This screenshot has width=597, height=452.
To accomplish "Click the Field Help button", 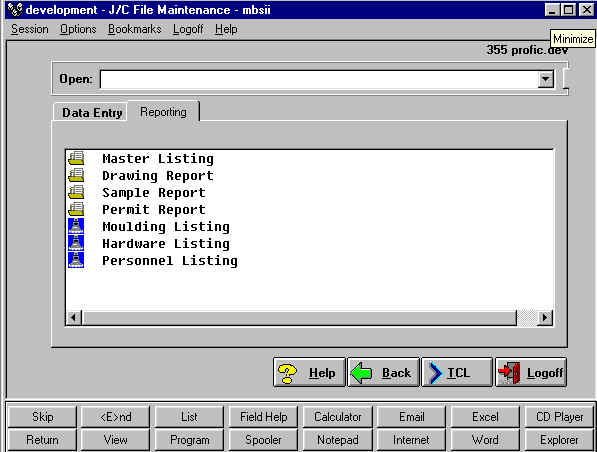I will coord(263,417).
